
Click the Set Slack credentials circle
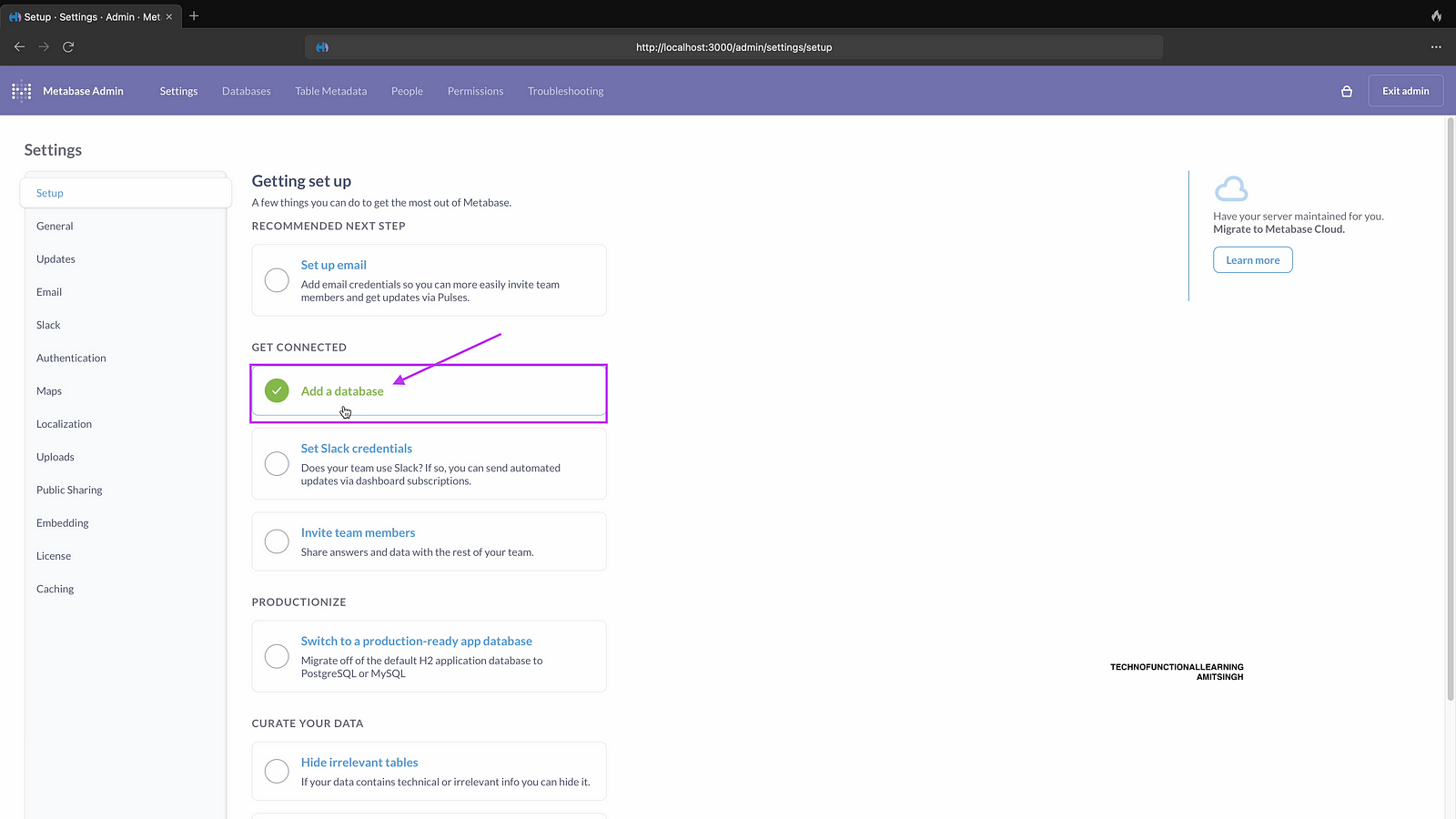coord(277,464)
